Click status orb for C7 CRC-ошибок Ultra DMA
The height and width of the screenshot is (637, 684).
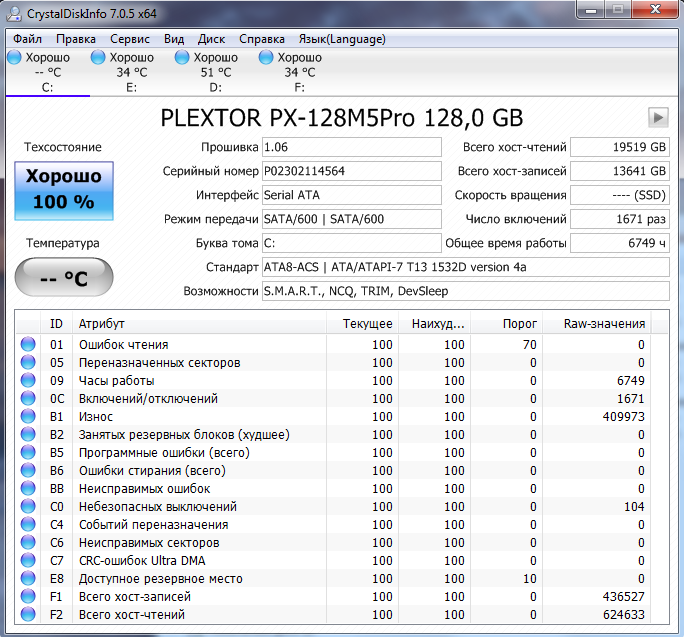[28, 560]
